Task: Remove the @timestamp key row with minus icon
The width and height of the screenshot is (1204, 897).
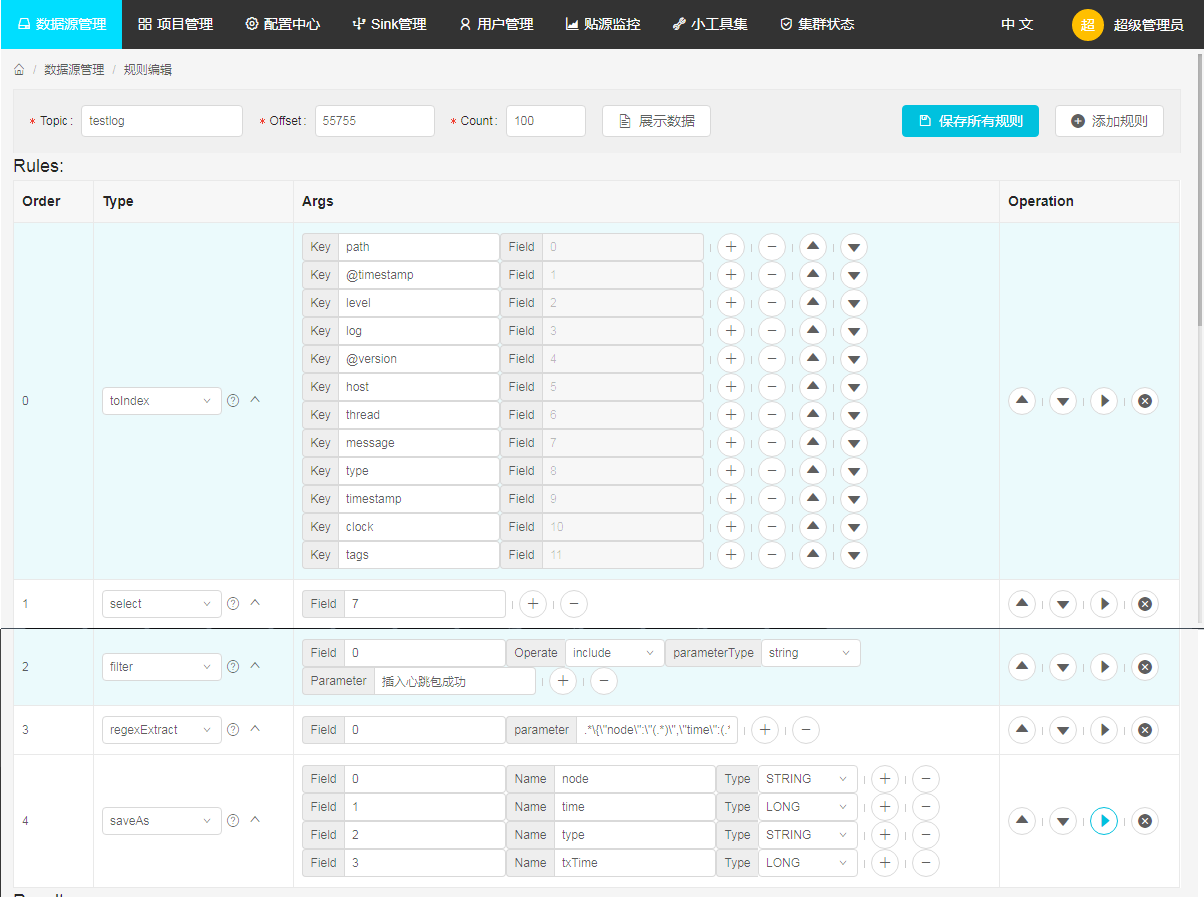Action: click(x=772, y=275)
